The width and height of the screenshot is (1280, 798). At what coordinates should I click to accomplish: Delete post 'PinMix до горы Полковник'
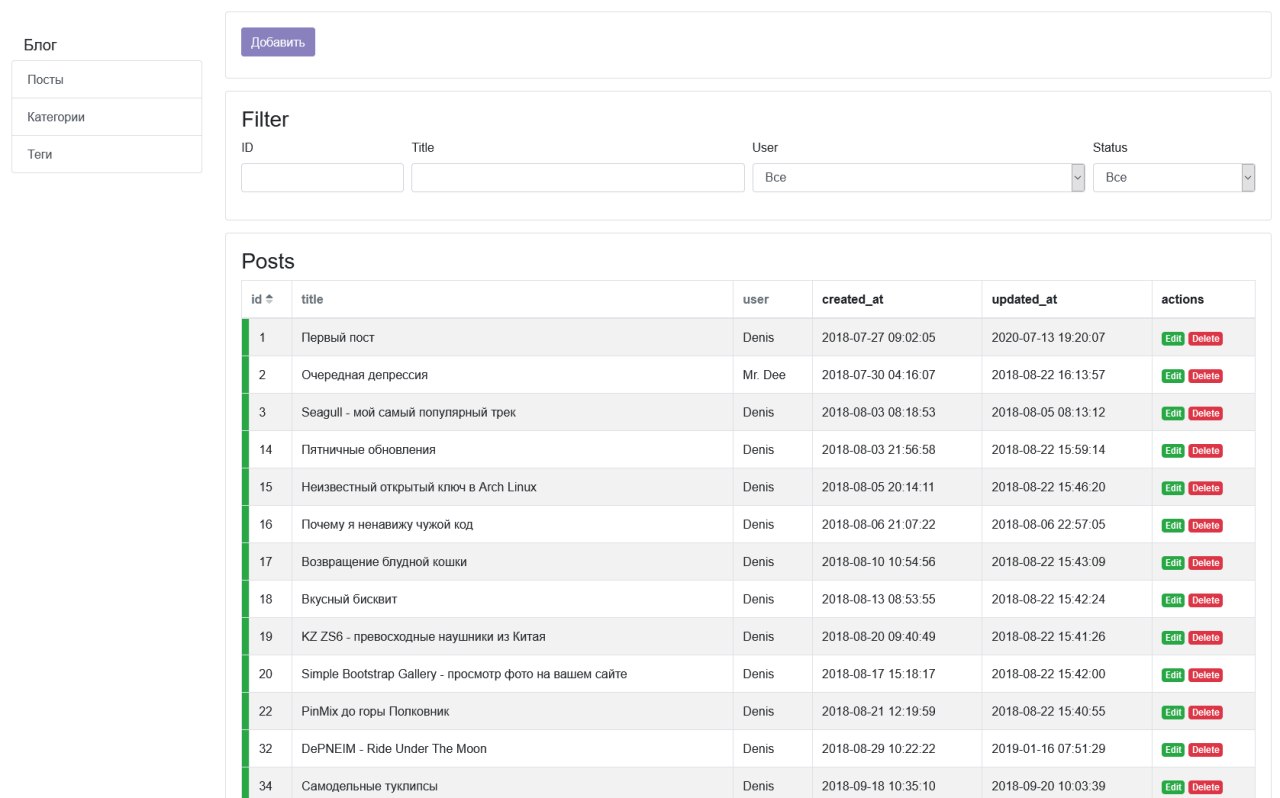click(x=1205, y=712)
